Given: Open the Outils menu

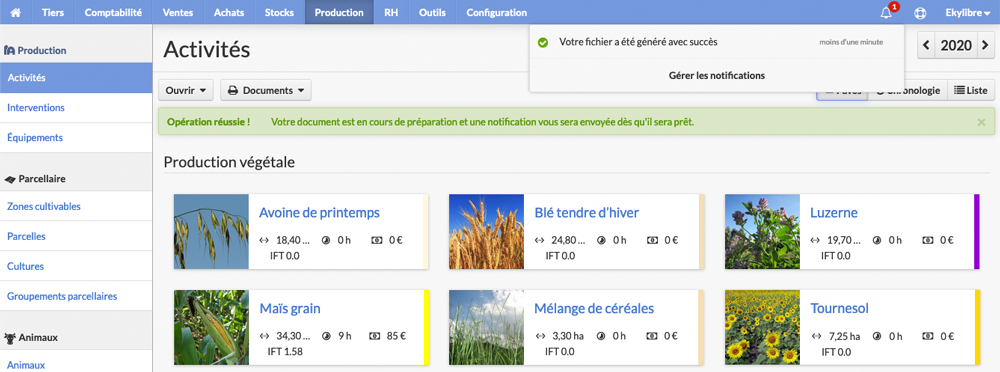Looking at the screenshot, I should (x=432, y=12).
